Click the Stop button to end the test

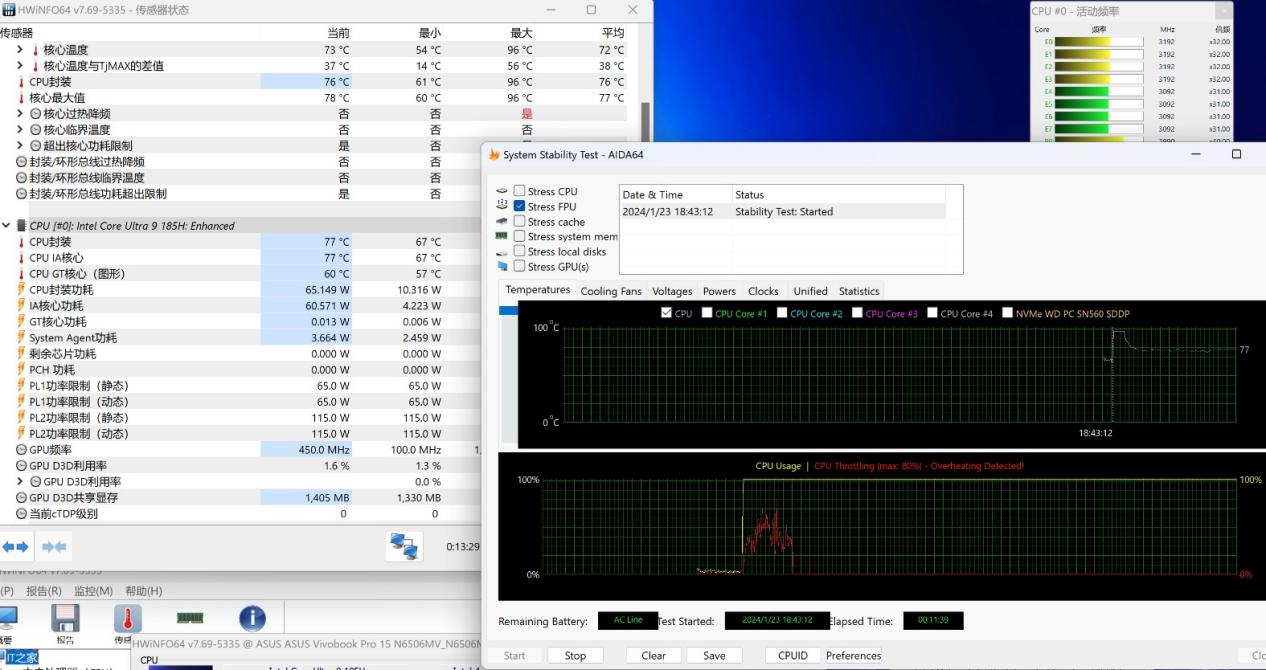click(x=575, y=655)
